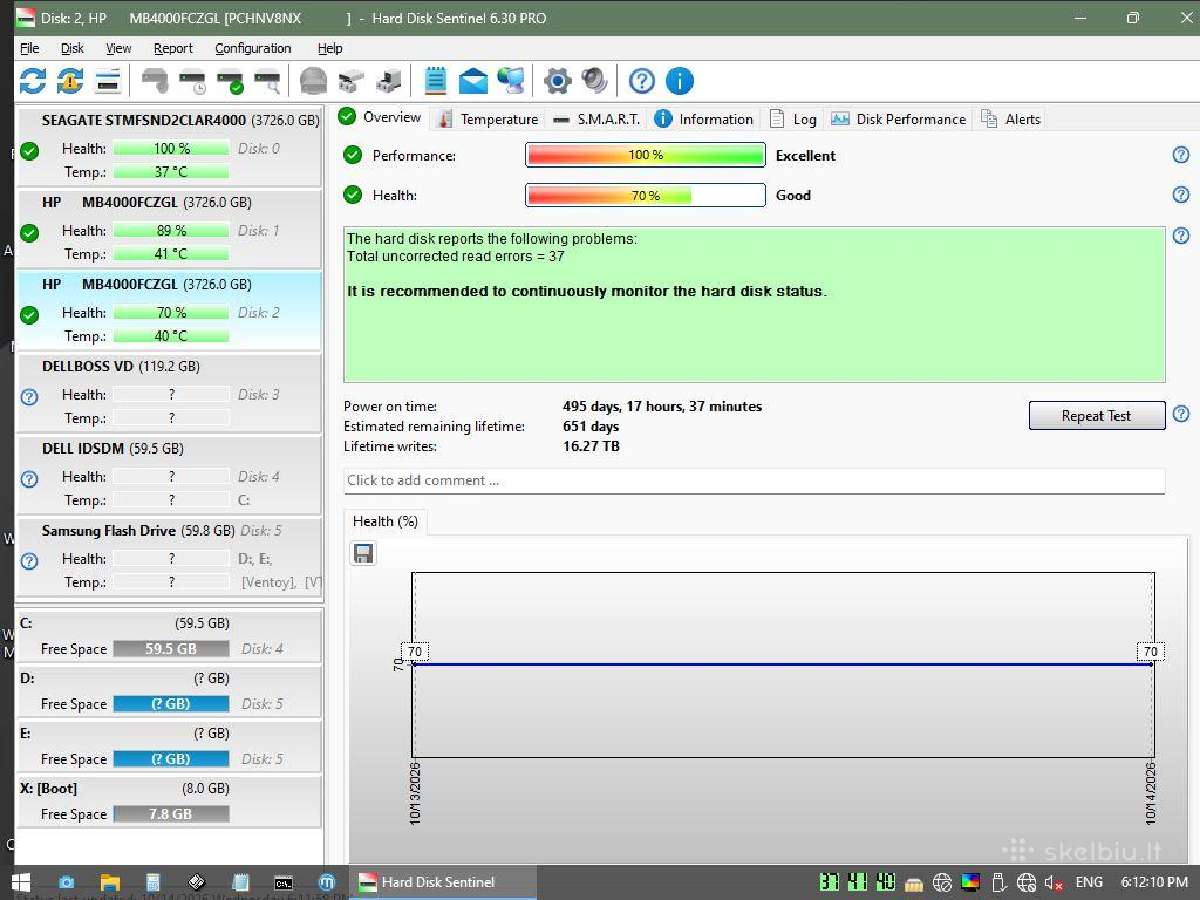Click '495 days, 17 hours, 37 minutes' value
The width and height of the screenshot is (1200, 900).
(662, 407)
